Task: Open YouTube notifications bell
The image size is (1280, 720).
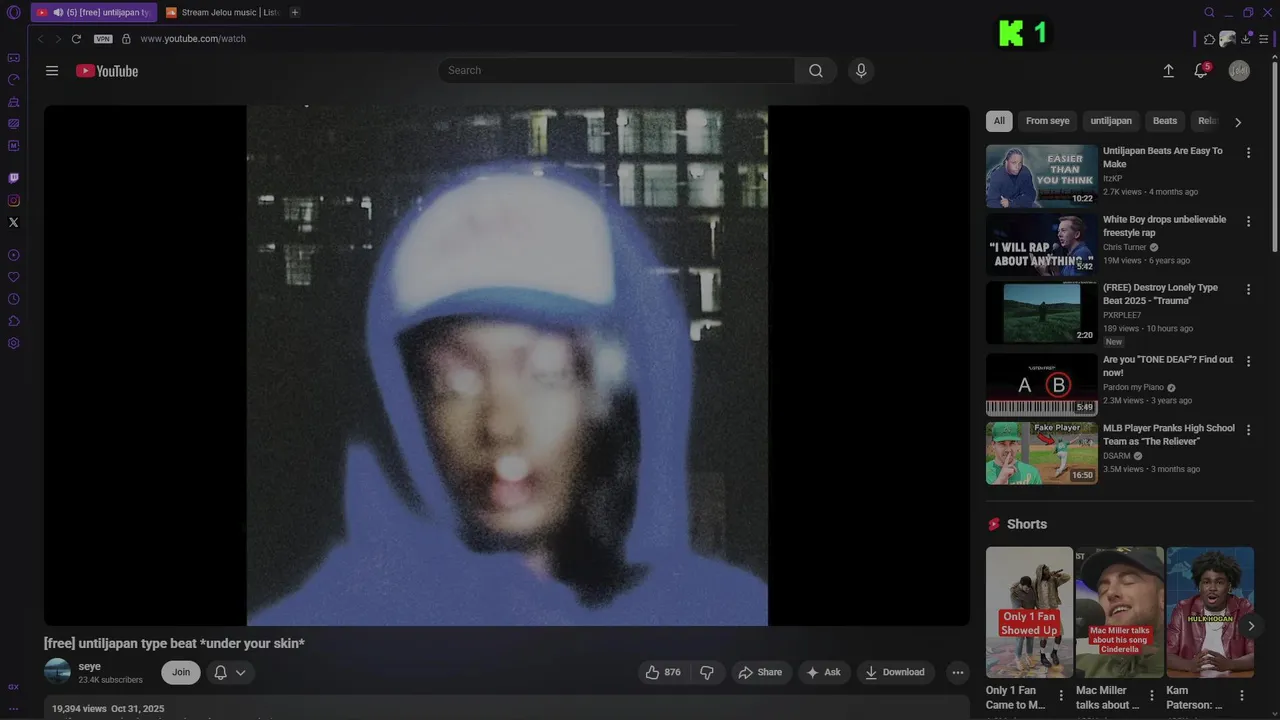Action: tap(1201, 71)
